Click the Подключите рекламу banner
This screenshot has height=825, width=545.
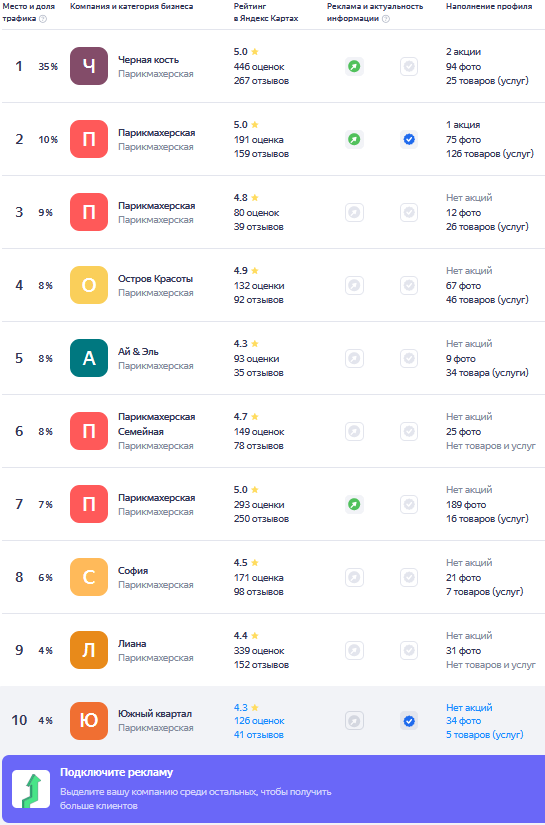[x=272, y=789]
